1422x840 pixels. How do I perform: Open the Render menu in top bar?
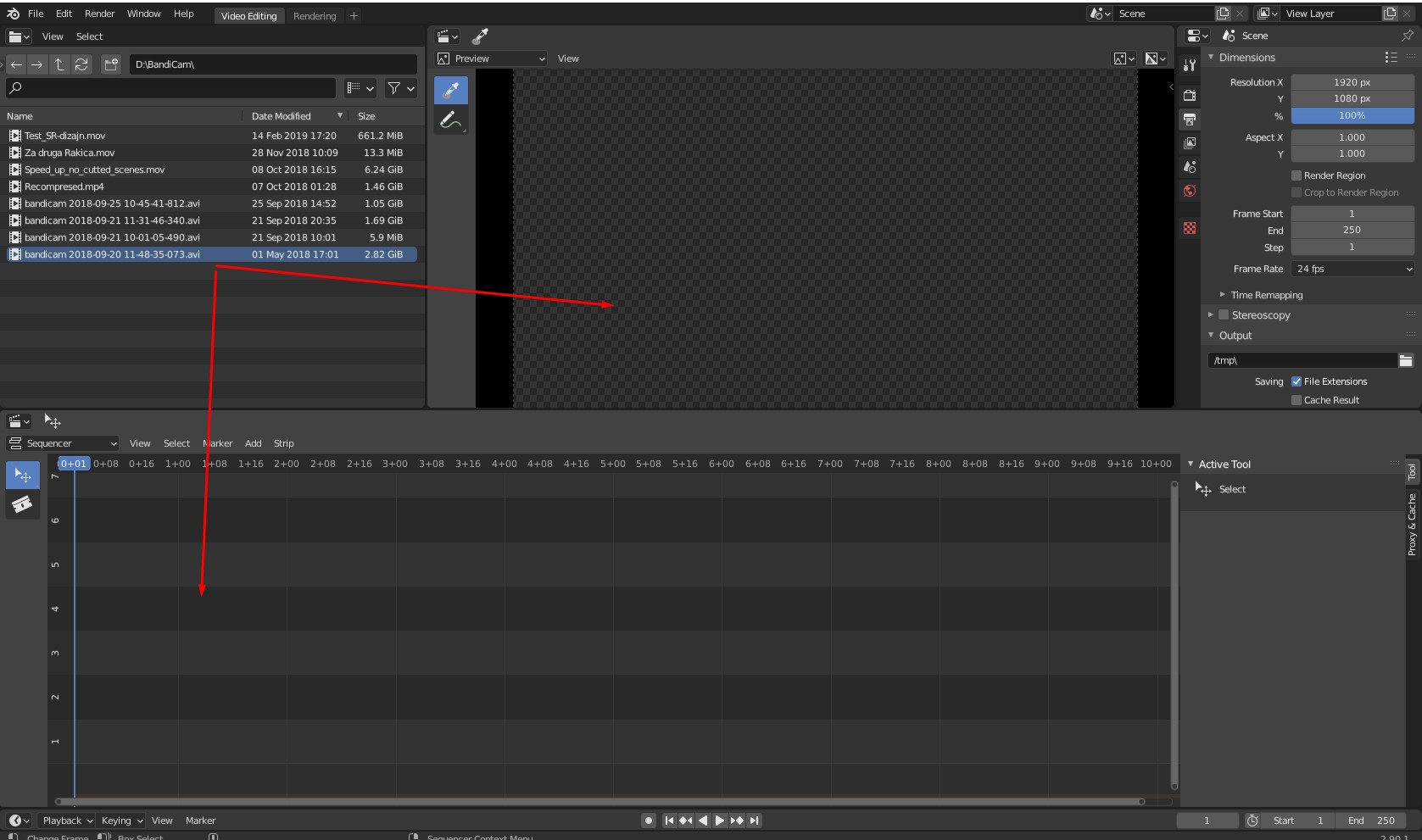point(99,14)
